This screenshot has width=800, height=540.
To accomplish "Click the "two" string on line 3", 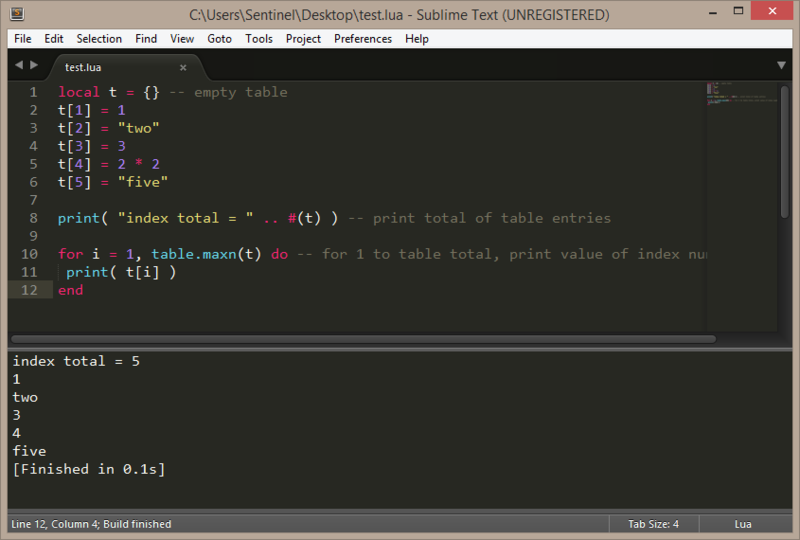I will click(x=138, y=128).
